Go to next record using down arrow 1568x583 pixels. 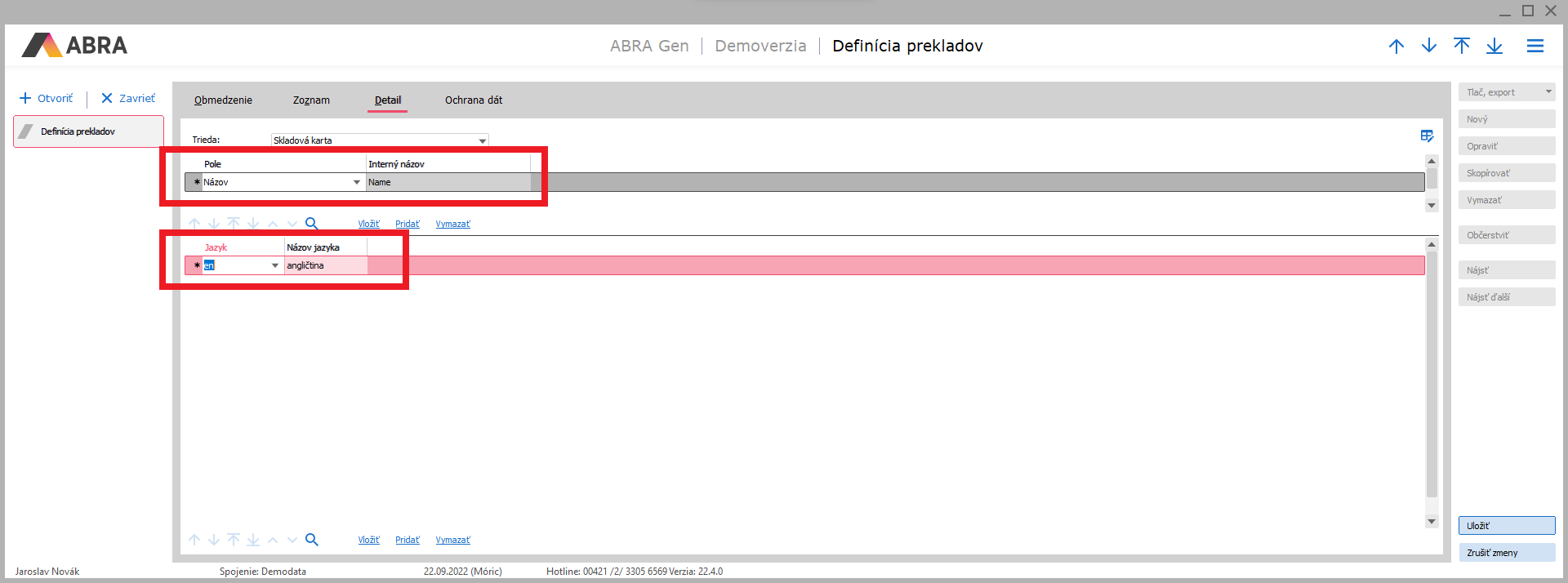coord(1428,47)
